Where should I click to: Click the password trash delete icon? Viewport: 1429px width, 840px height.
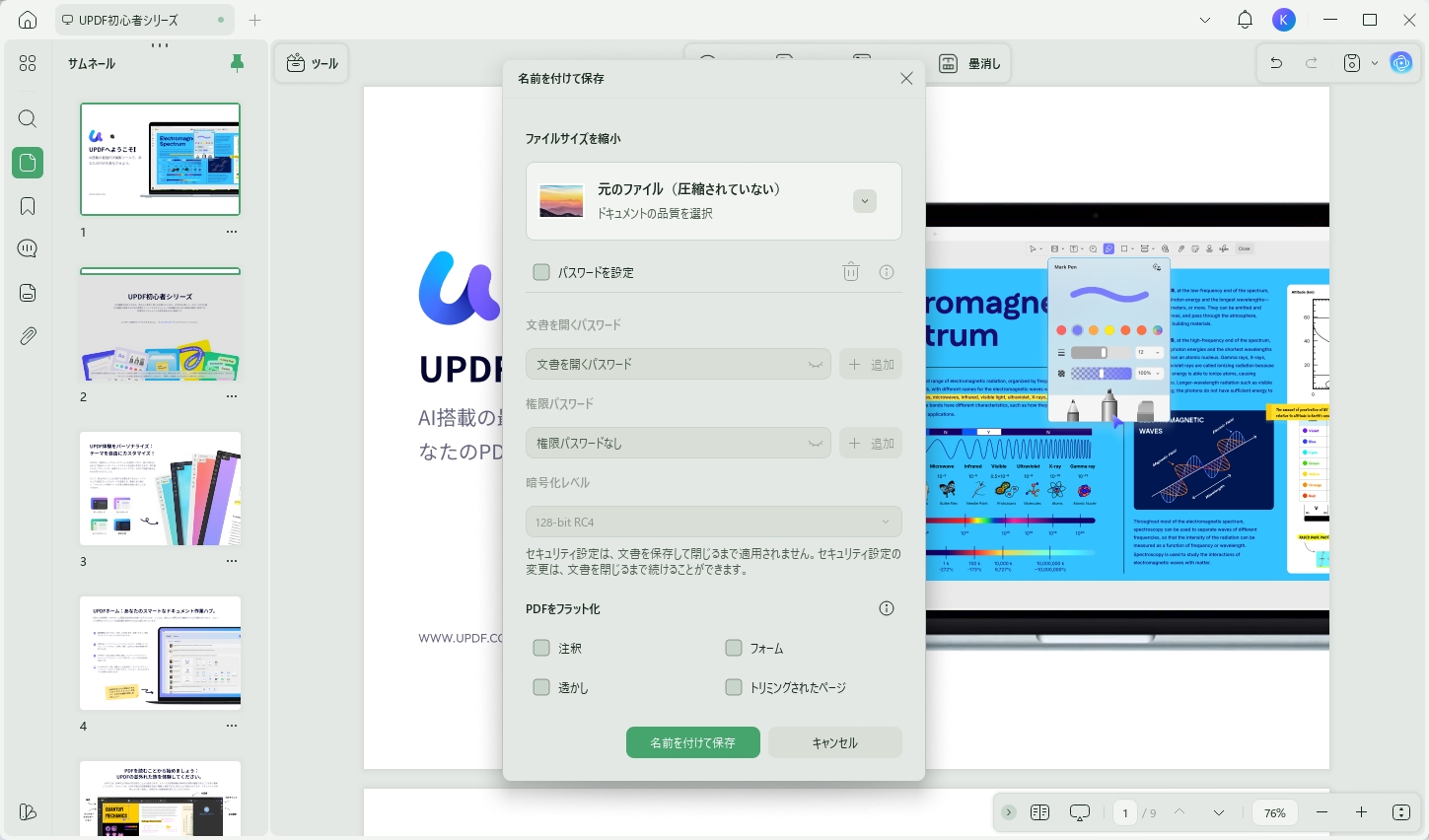coord(851,272)
